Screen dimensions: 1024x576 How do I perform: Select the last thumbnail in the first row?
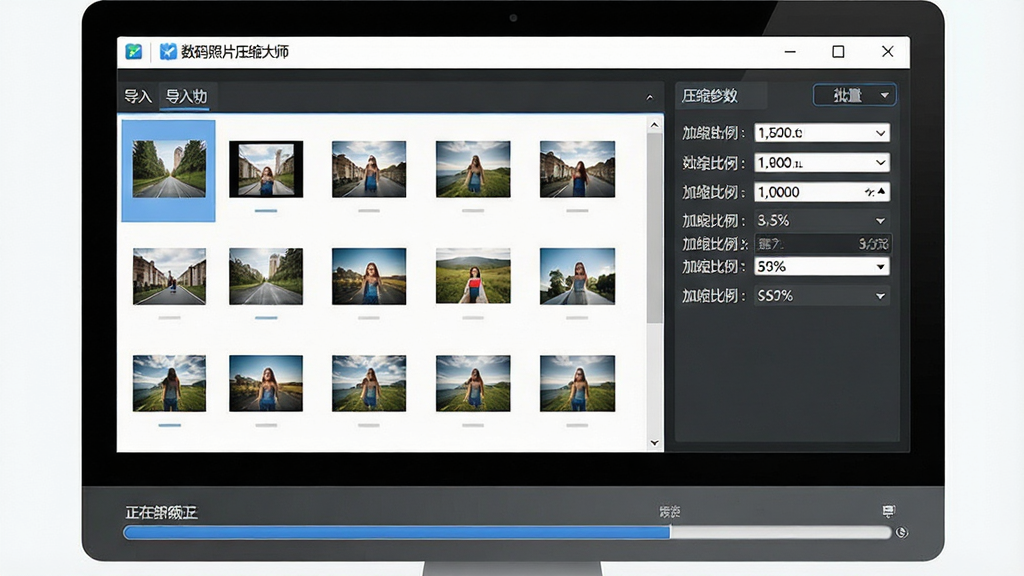(577, 169)
